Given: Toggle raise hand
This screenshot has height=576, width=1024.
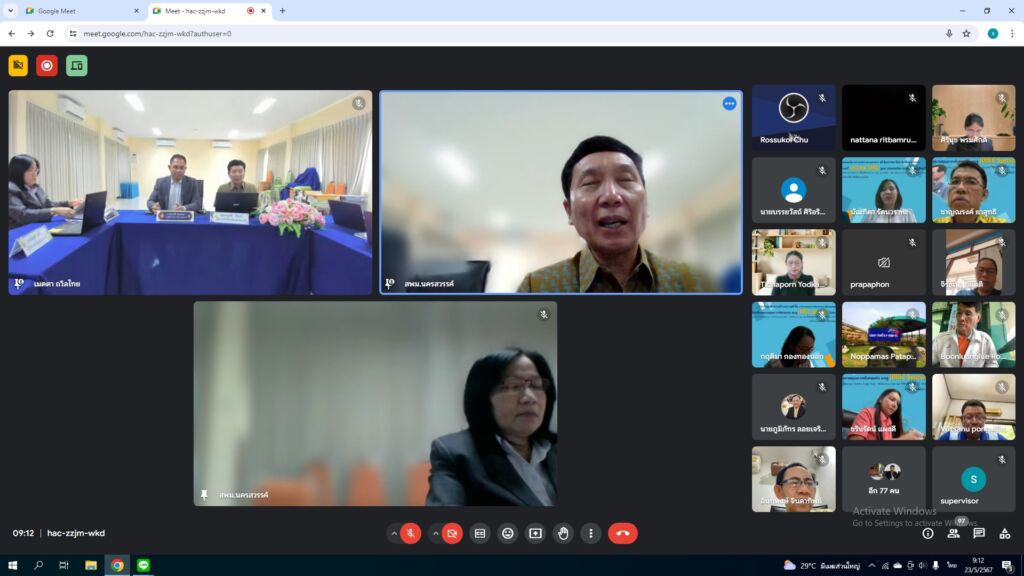Looking at the screenshot, I should 563,533.
